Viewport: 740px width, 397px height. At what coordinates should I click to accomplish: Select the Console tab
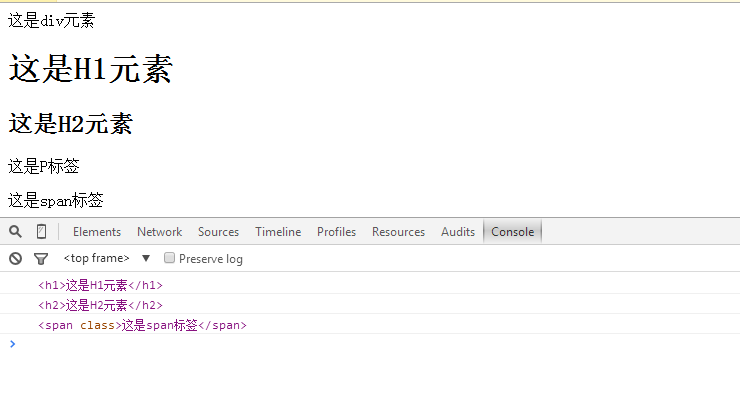pyautogui.click(x=513, y=232)
